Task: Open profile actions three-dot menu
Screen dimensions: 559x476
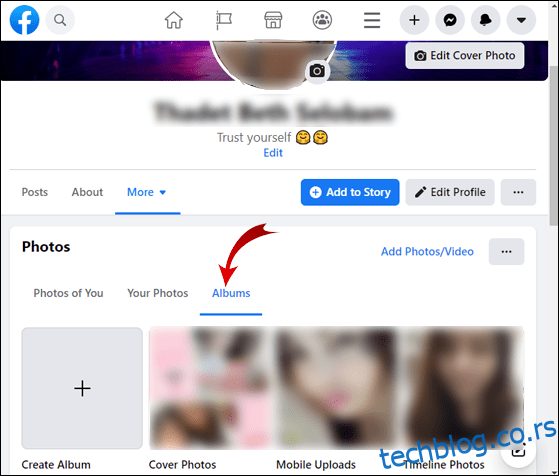Action: [518, 192]
